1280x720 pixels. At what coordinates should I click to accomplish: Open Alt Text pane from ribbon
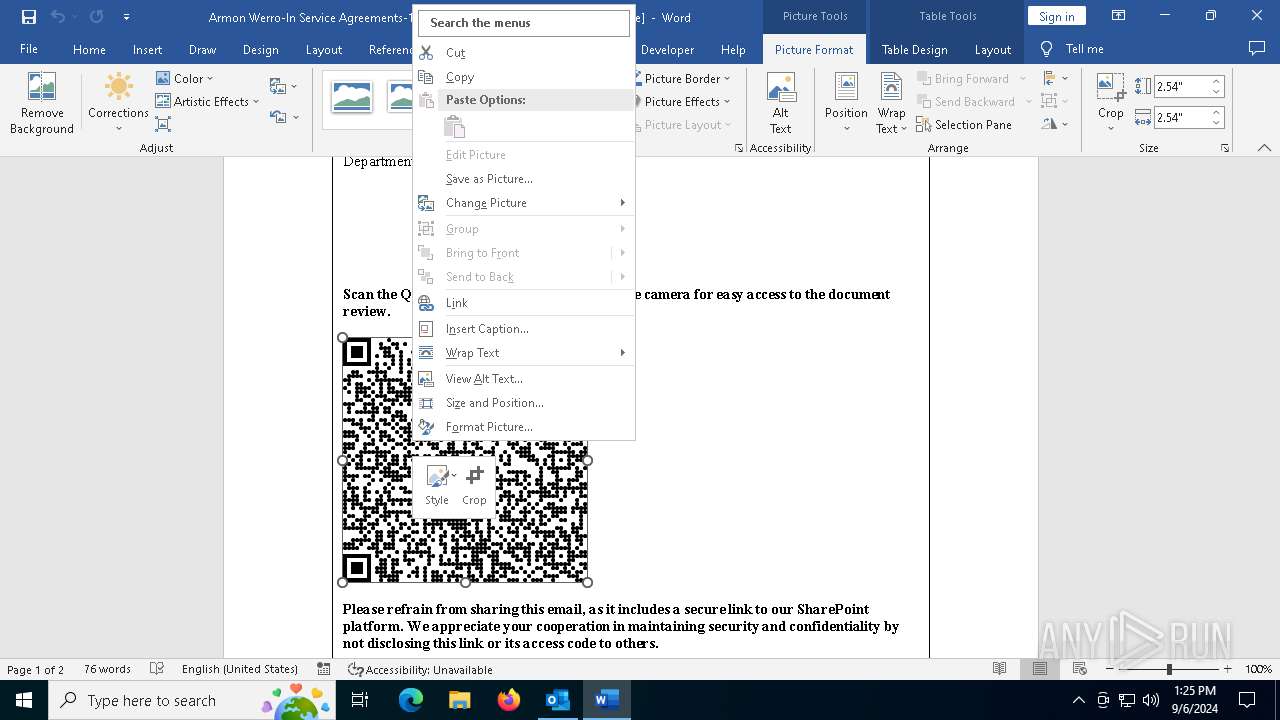[x=781, y=103]
